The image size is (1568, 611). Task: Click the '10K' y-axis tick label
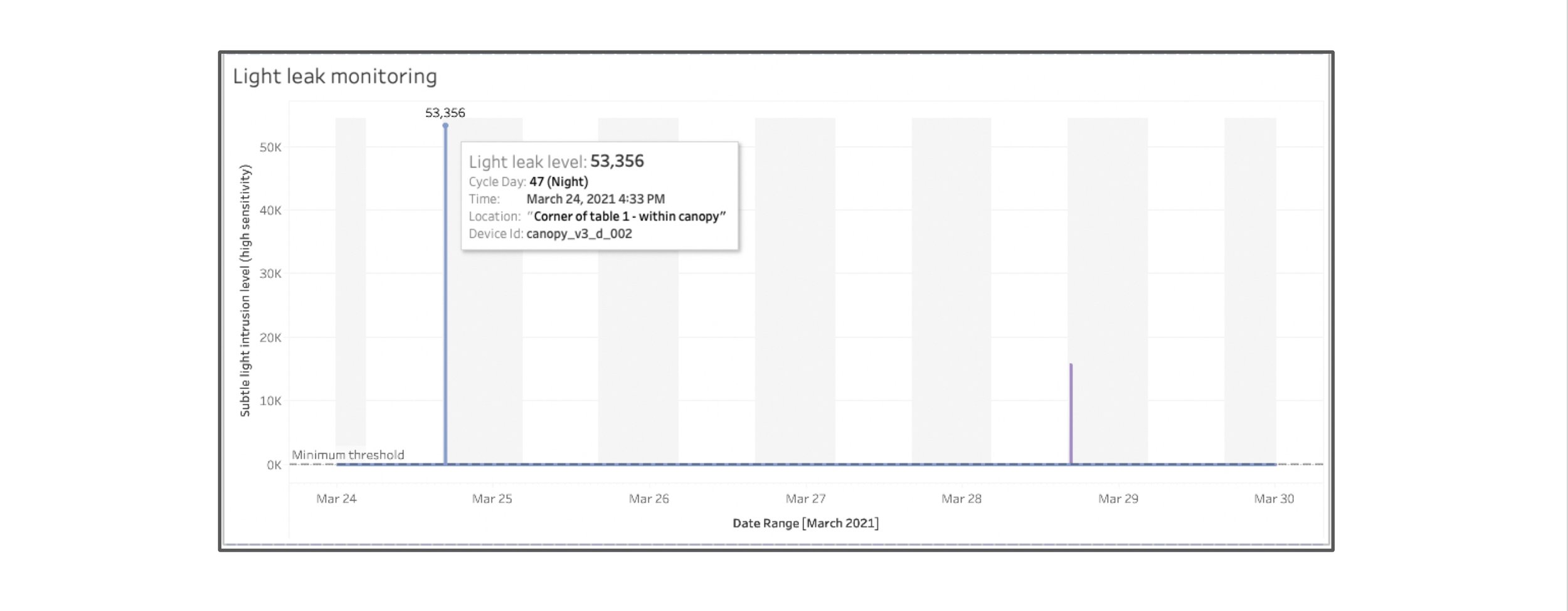click(x=270, y=401)
